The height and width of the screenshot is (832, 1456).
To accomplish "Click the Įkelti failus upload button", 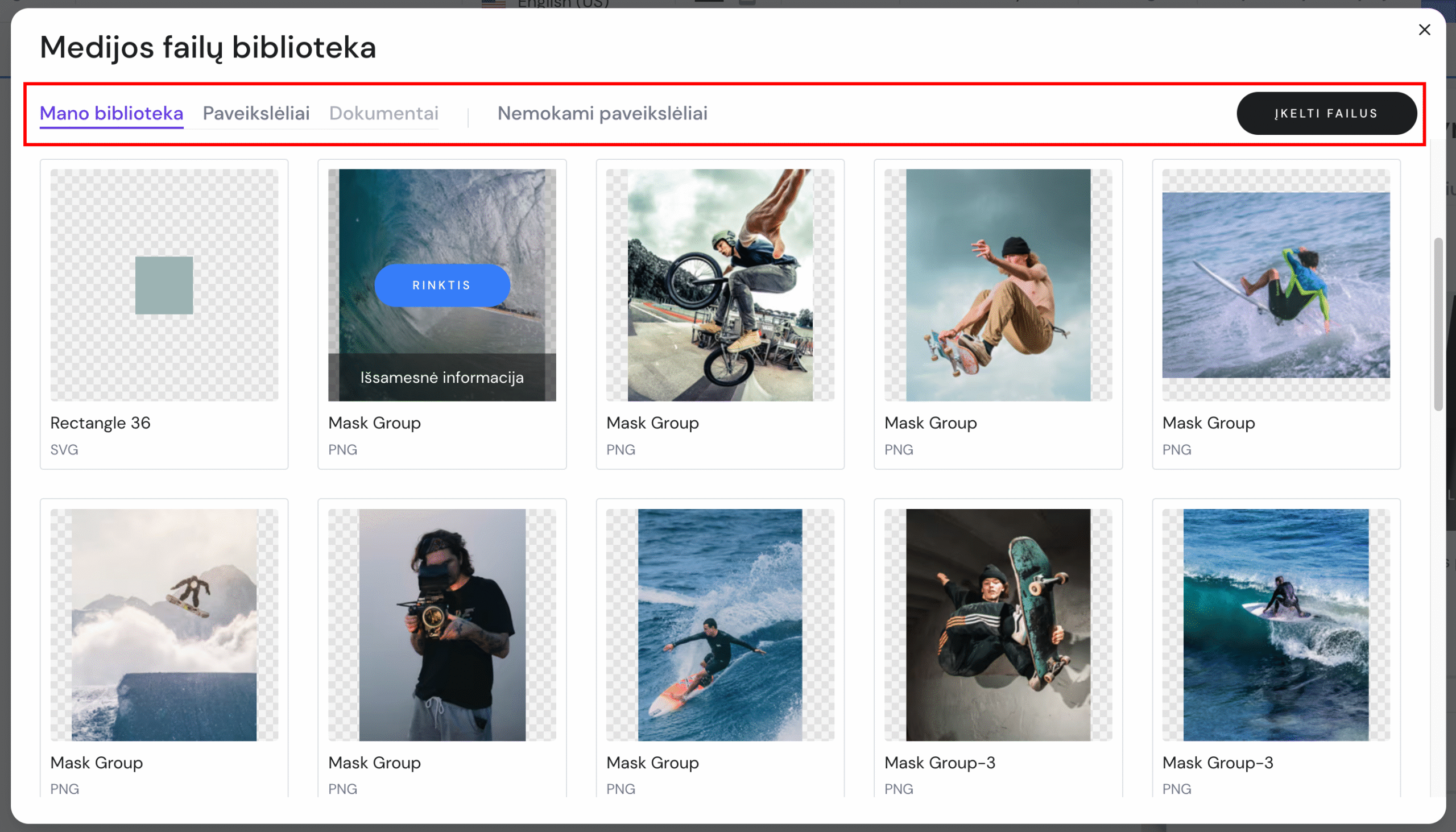I will 1326,113.
